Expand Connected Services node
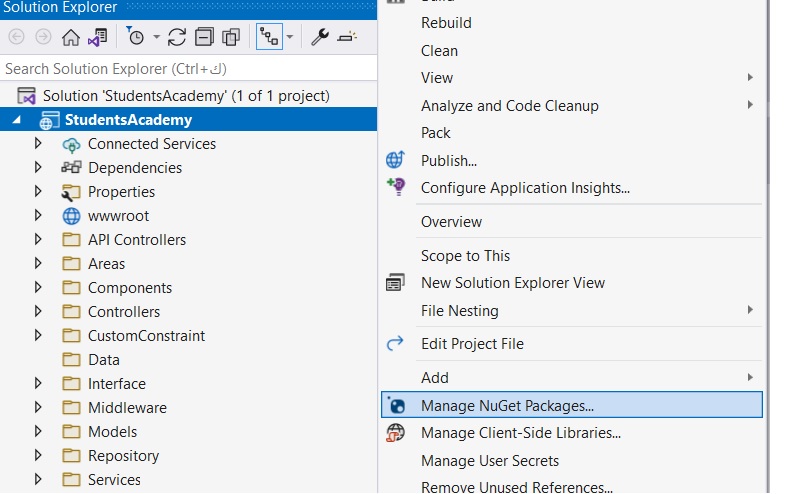 coord(38,144)
